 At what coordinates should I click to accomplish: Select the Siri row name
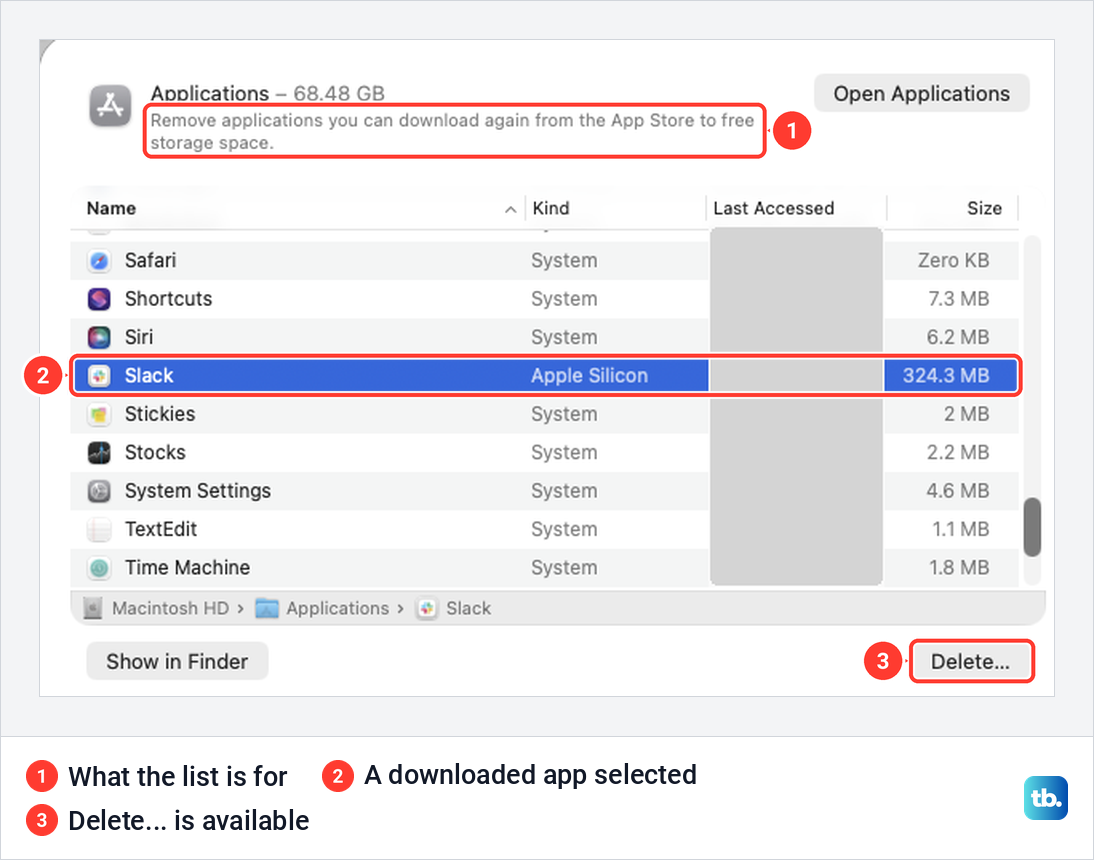click(139, 338)
